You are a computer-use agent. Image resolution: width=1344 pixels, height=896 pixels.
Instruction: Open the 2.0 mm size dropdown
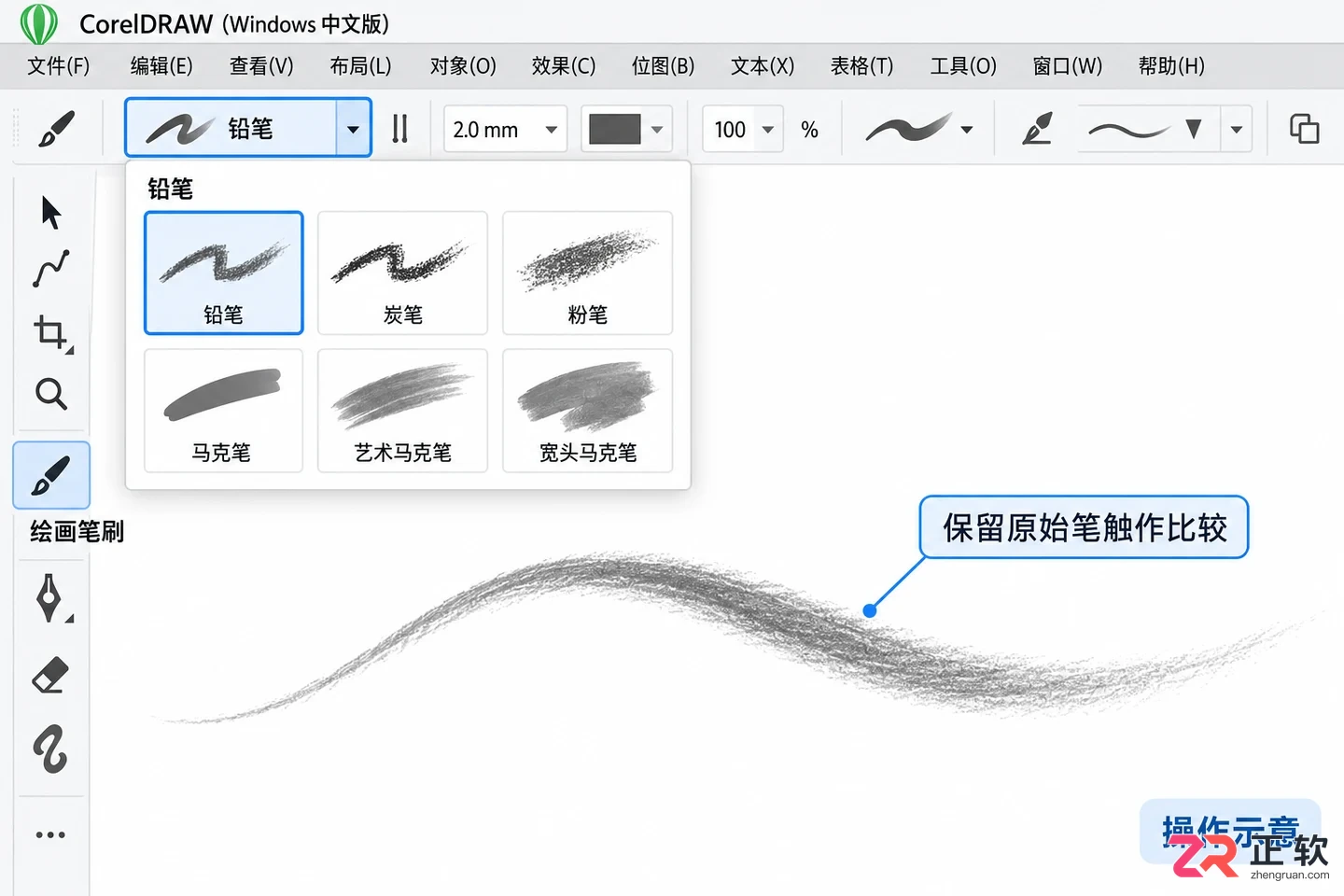coord(552,130)
